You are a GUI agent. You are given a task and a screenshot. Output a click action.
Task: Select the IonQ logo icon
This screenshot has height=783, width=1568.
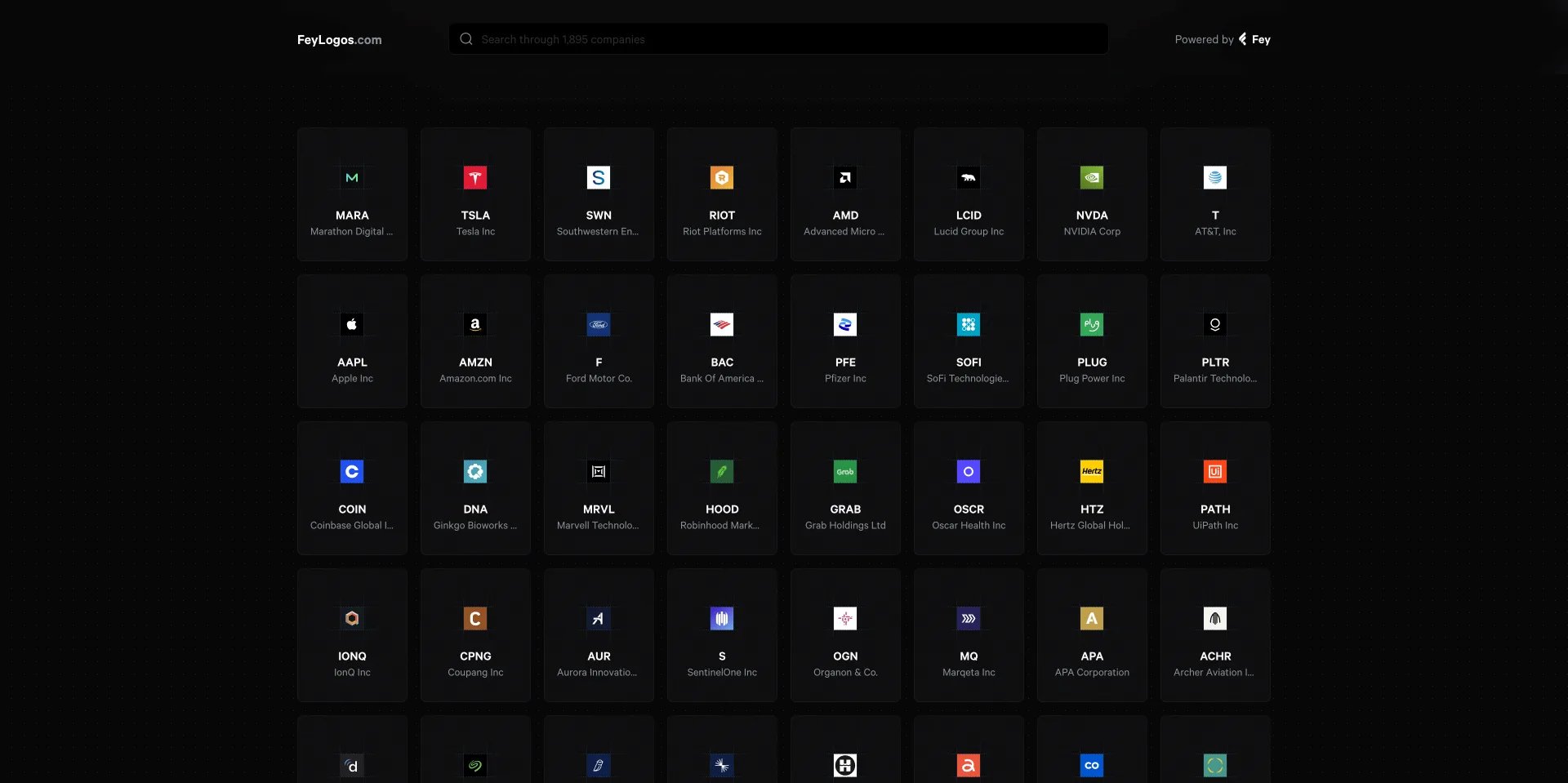pos(352,618)
